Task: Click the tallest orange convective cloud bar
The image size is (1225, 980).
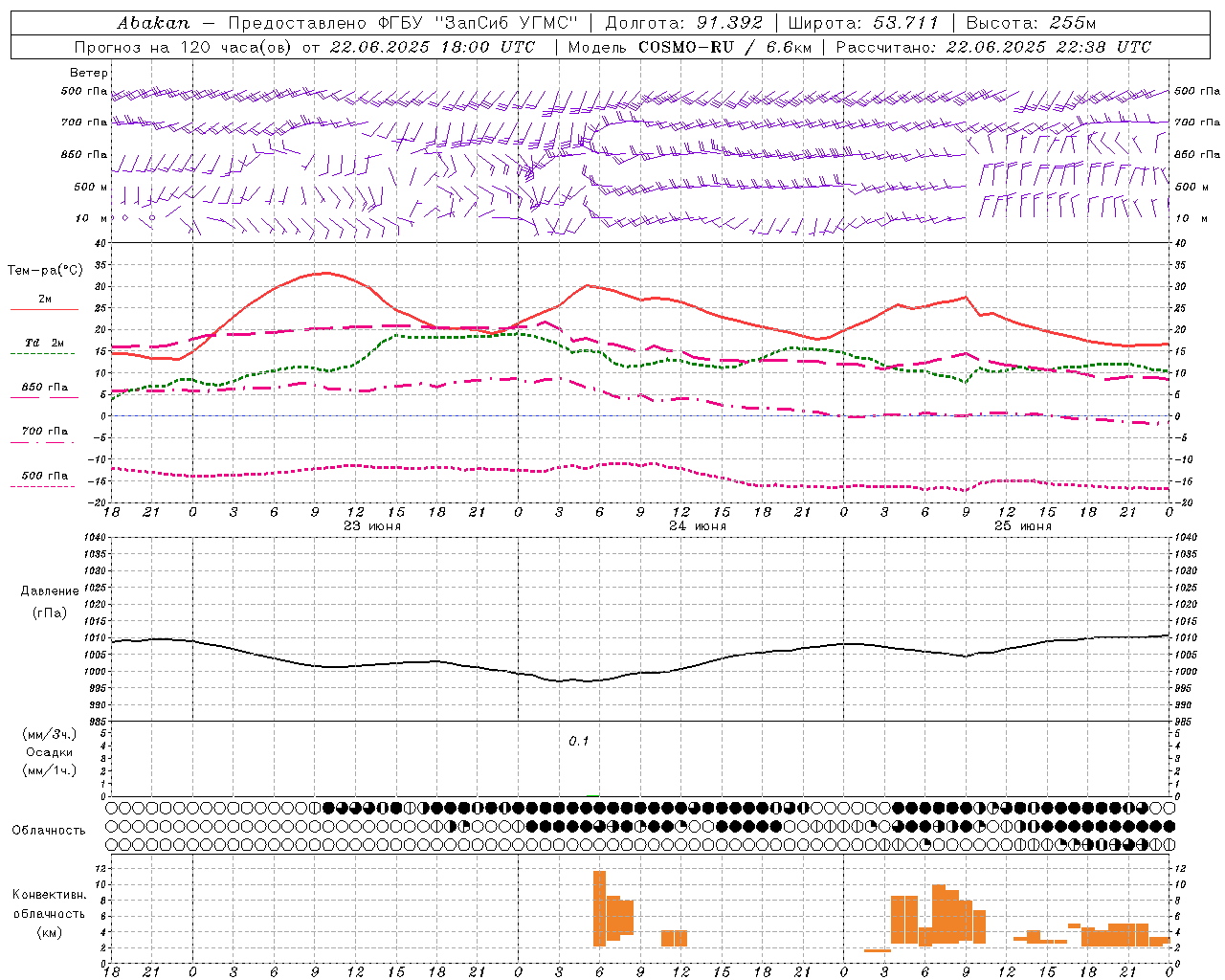Action: (600, 908)
